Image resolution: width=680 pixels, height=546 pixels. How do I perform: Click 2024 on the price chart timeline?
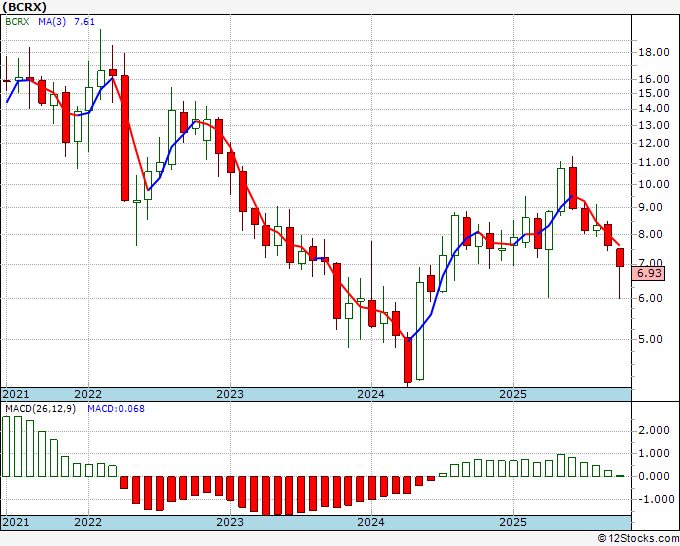click(371, 394)
